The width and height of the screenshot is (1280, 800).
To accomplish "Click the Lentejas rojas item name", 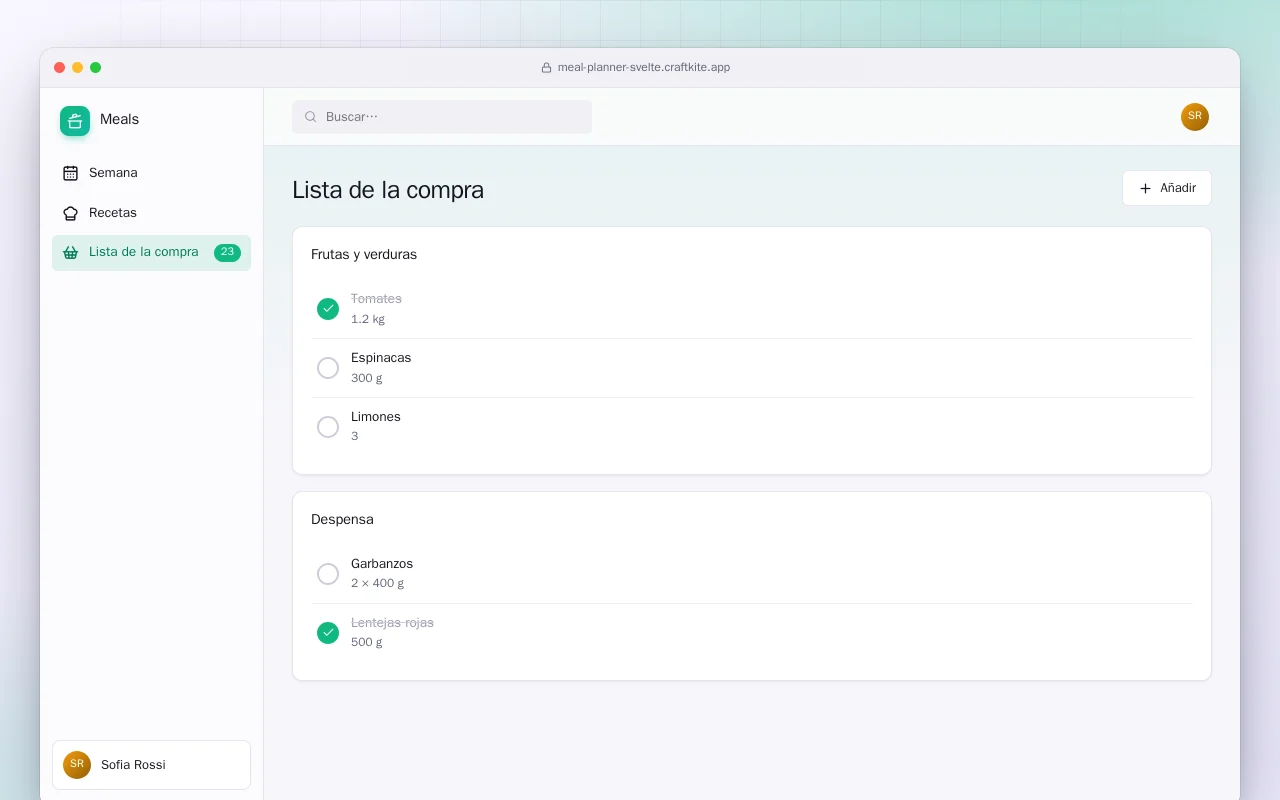I will coord(392,623).
